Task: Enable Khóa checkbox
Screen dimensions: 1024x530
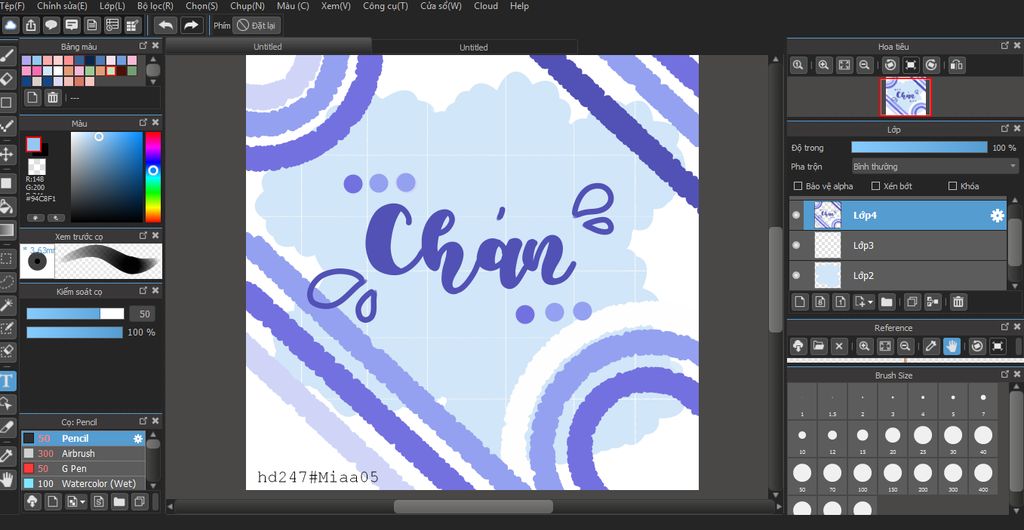Action: [x=952, y=186]
